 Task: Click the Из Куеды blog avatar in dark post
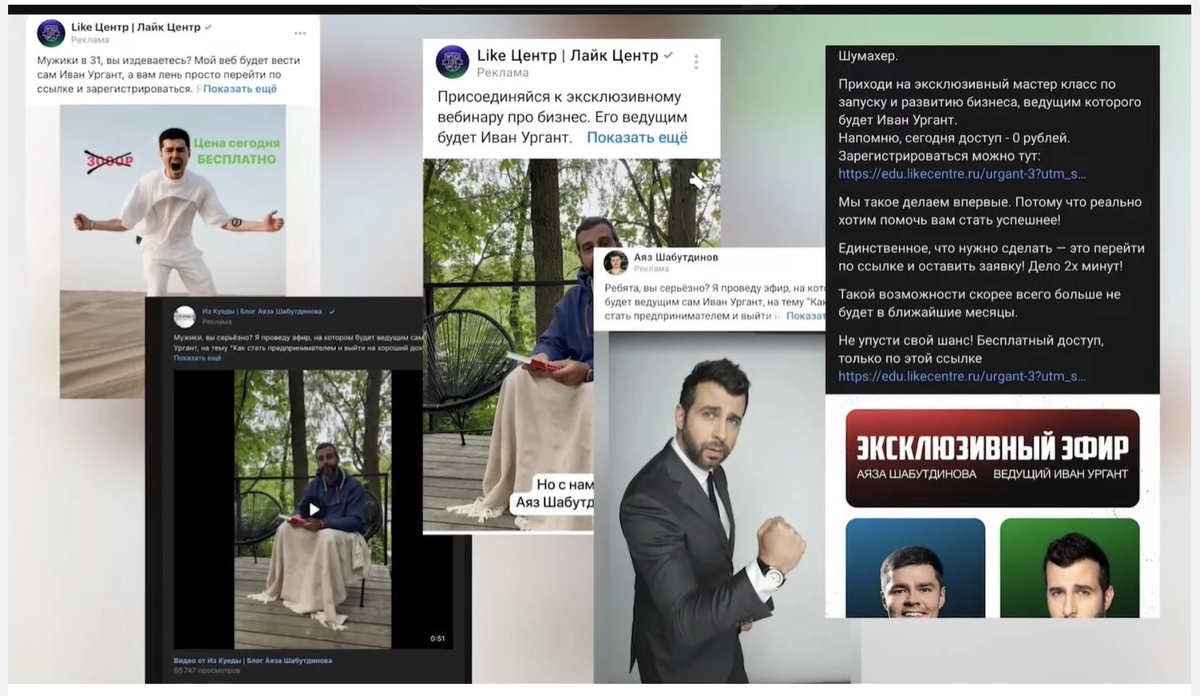[x=184, y=317]
